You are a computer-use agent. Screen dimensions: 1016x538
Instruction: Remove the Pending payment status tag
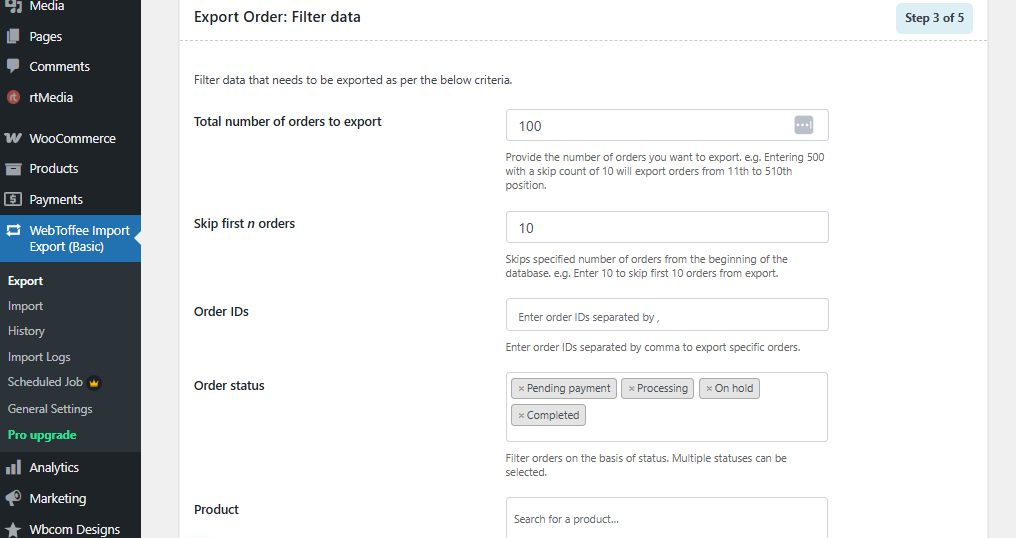tap(521, 389)
